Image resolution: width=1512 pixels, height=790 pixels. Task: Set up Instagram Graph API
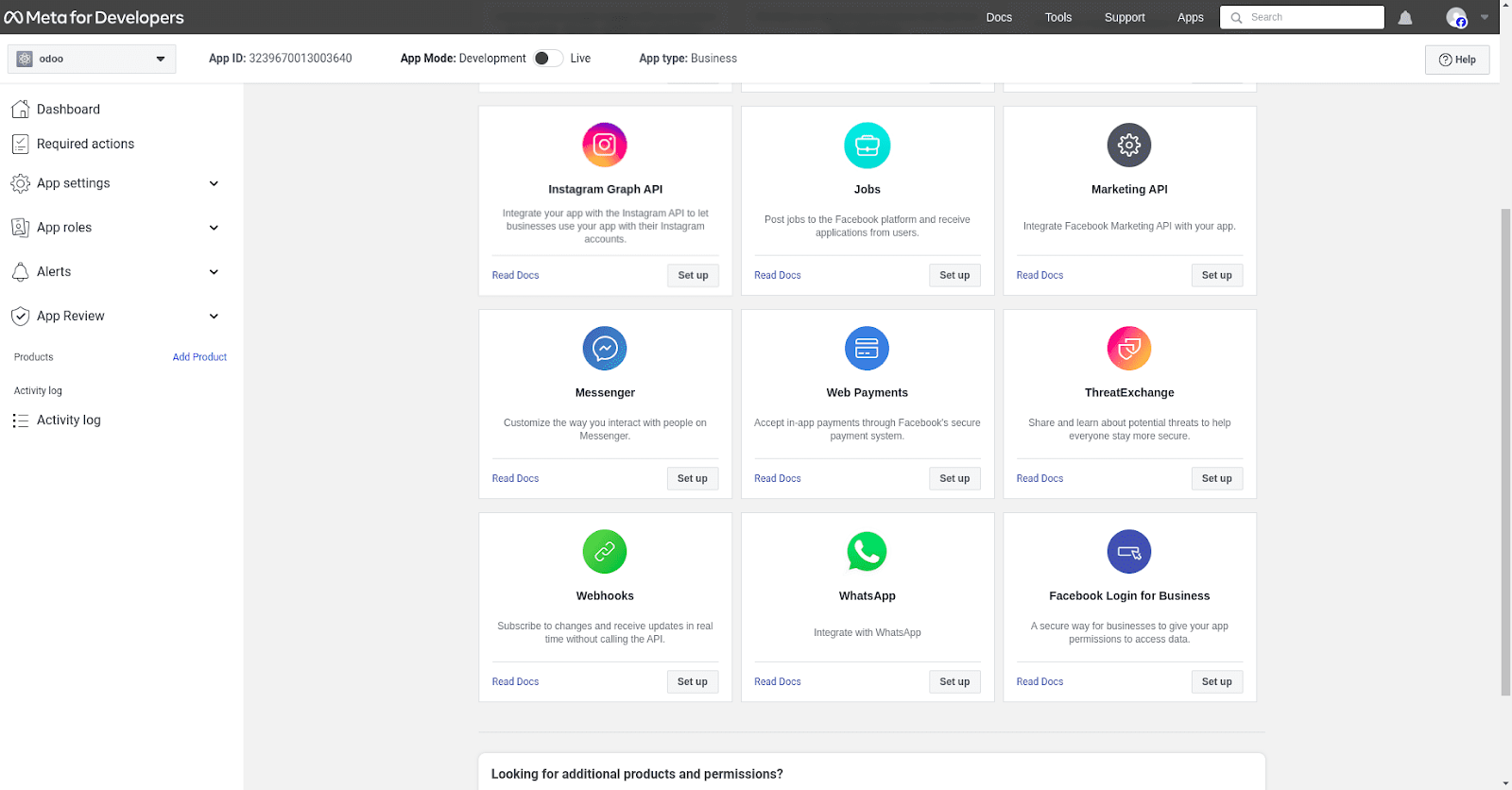pos(693,275)
